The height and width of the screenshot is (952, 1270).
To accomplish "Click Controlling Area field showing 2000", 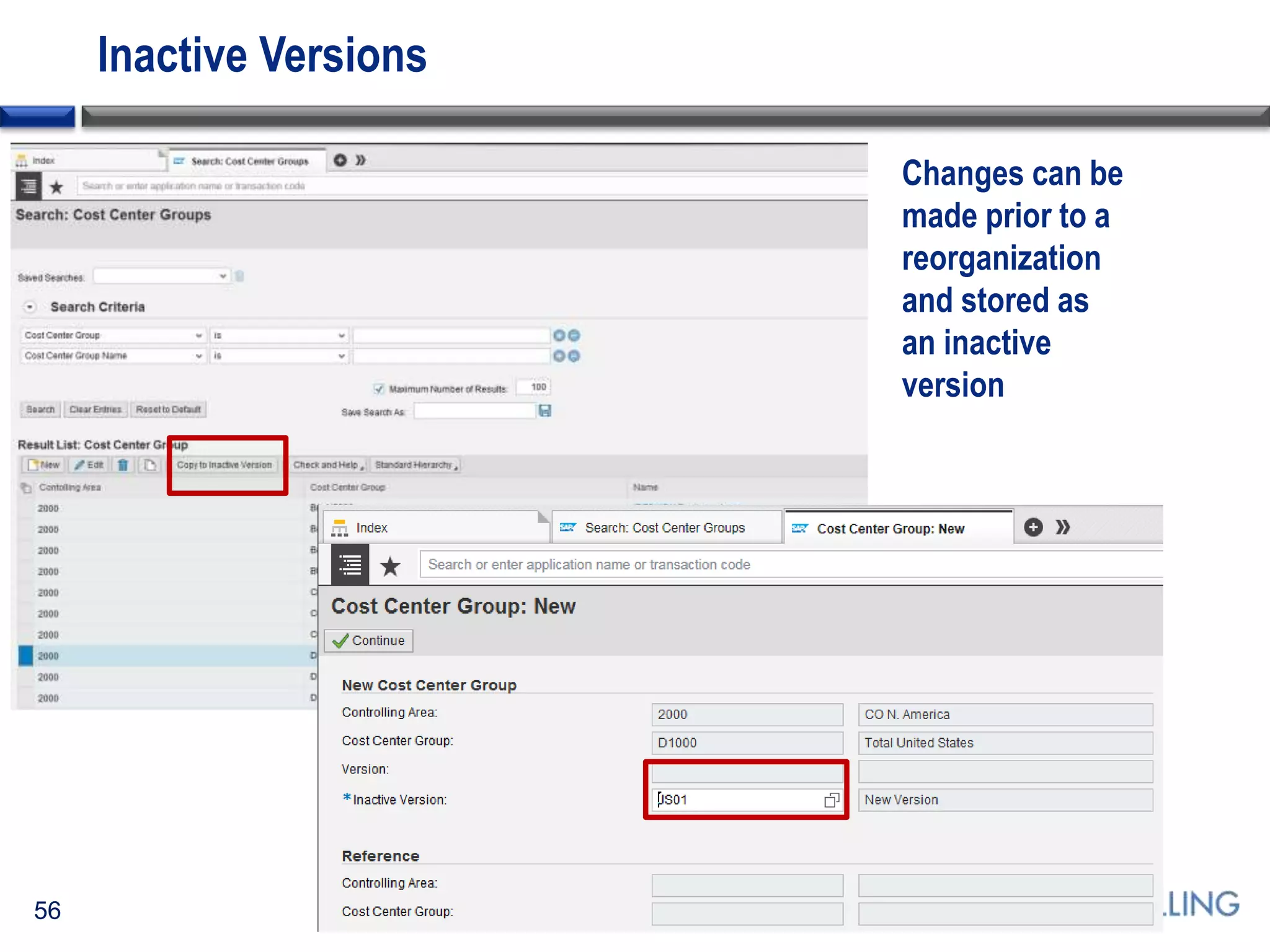I will tap(747, 715).
